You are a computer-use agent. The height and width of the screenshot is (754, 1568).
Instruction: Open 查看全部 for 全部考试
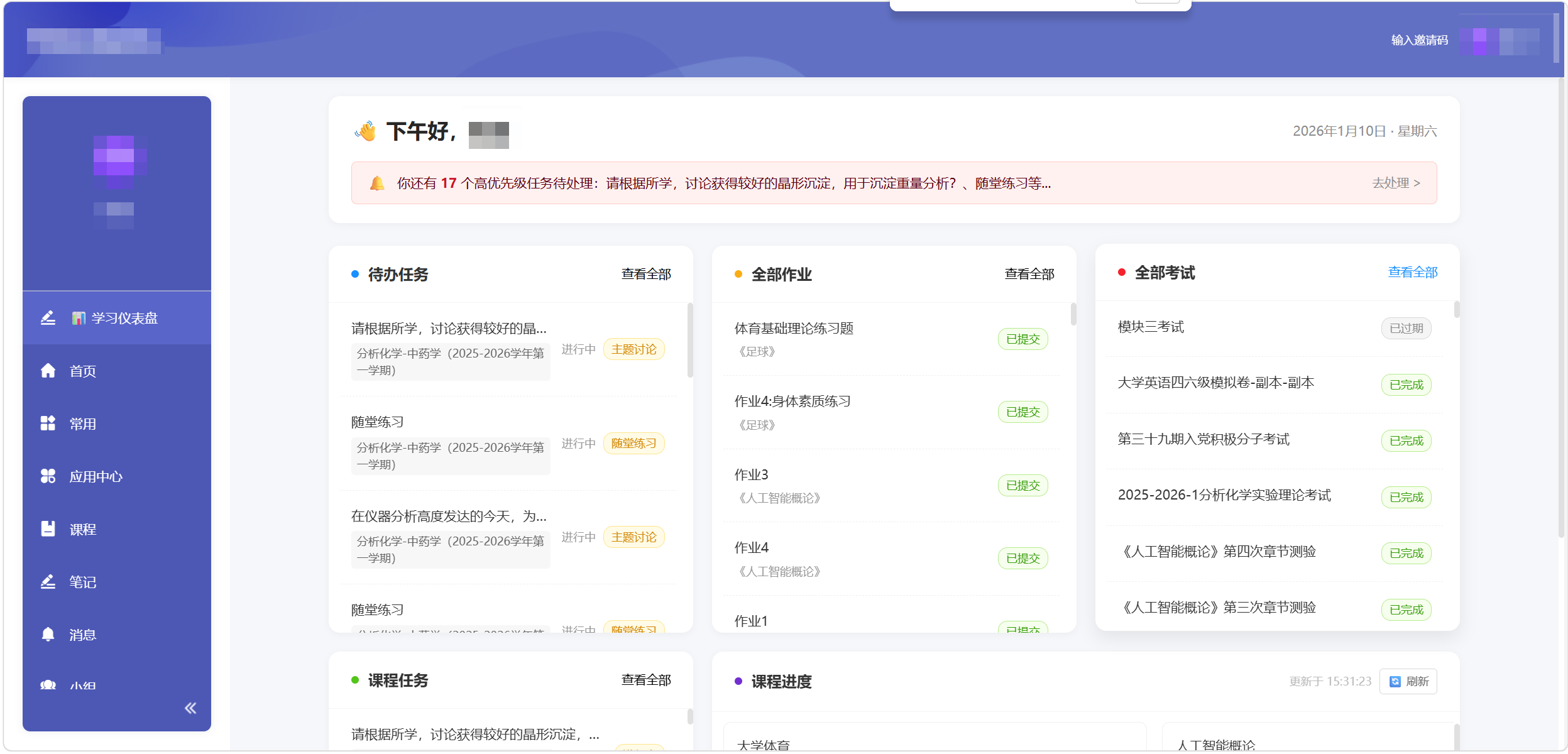[x=1412, y=272]
